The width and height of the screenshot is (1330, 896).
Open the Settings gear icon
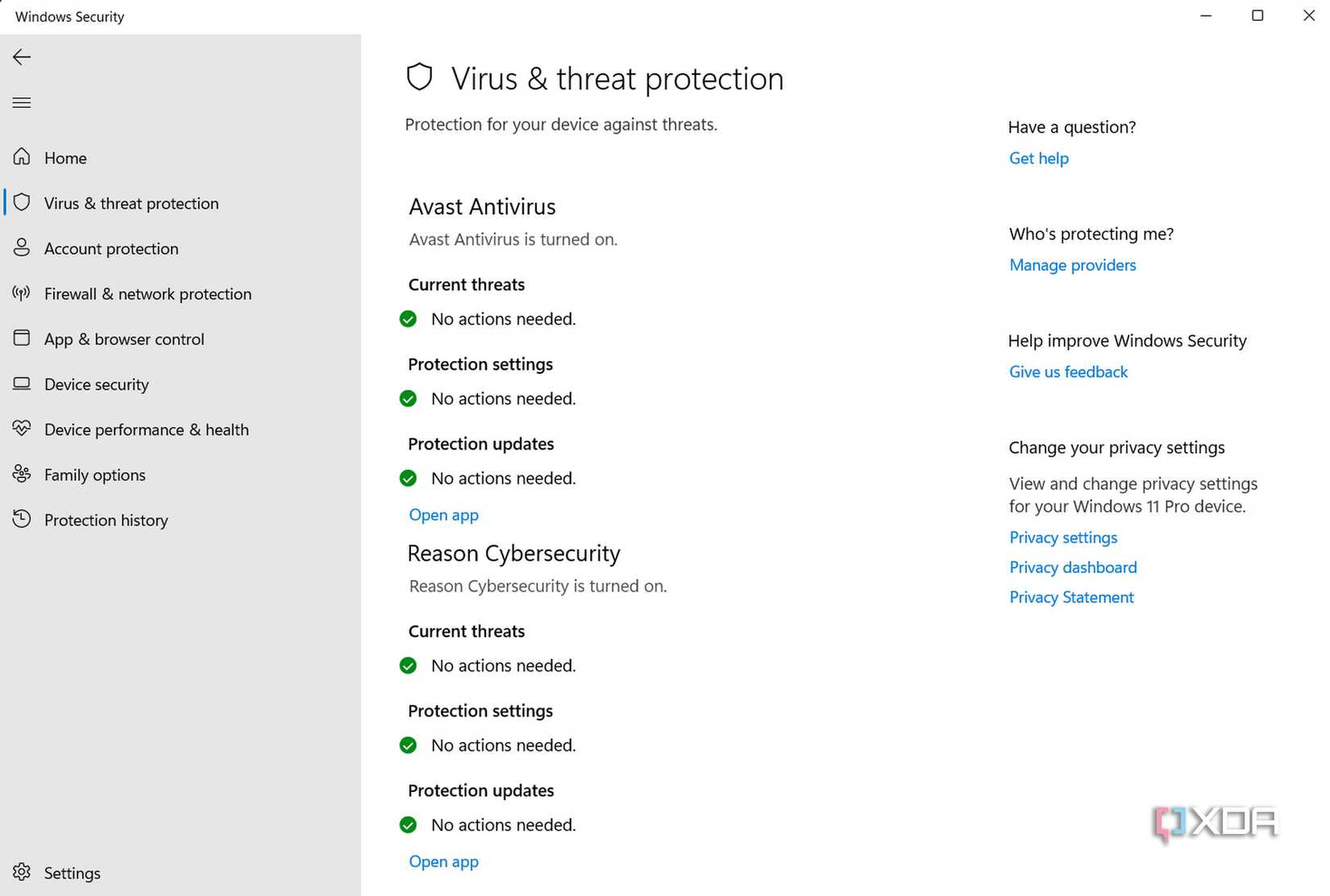coord(22,872)
